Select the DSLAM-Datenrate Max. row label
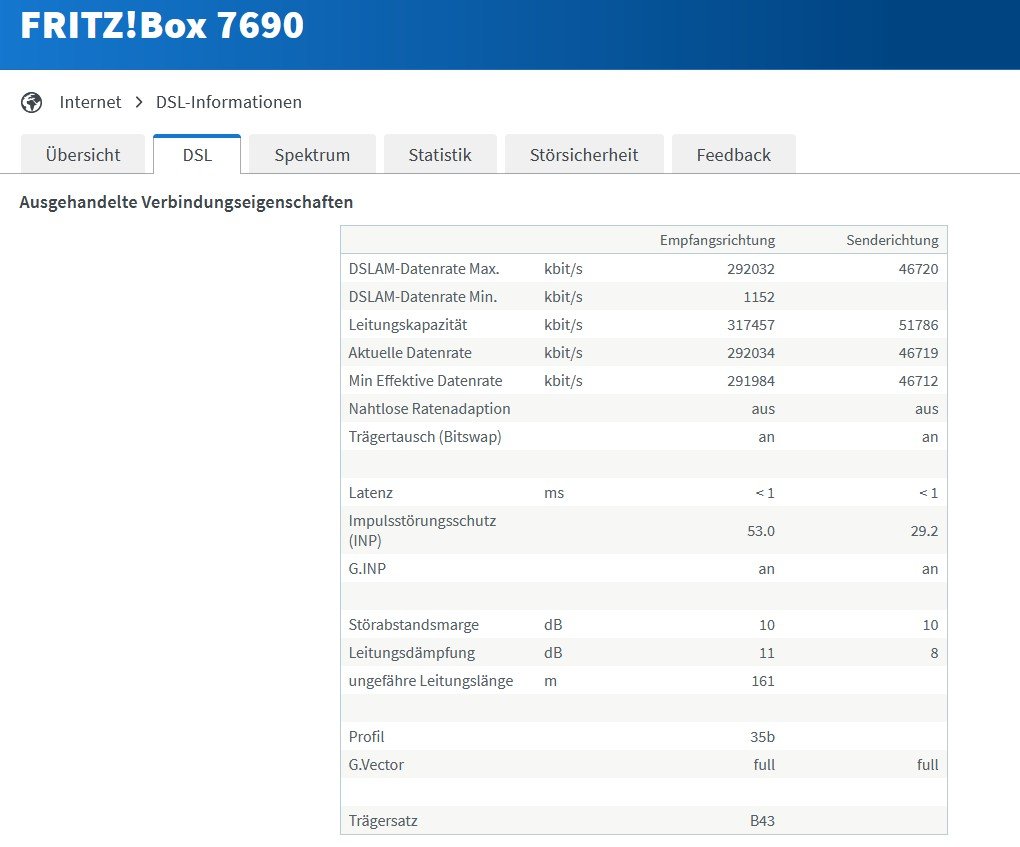 (x=423, y=269)
